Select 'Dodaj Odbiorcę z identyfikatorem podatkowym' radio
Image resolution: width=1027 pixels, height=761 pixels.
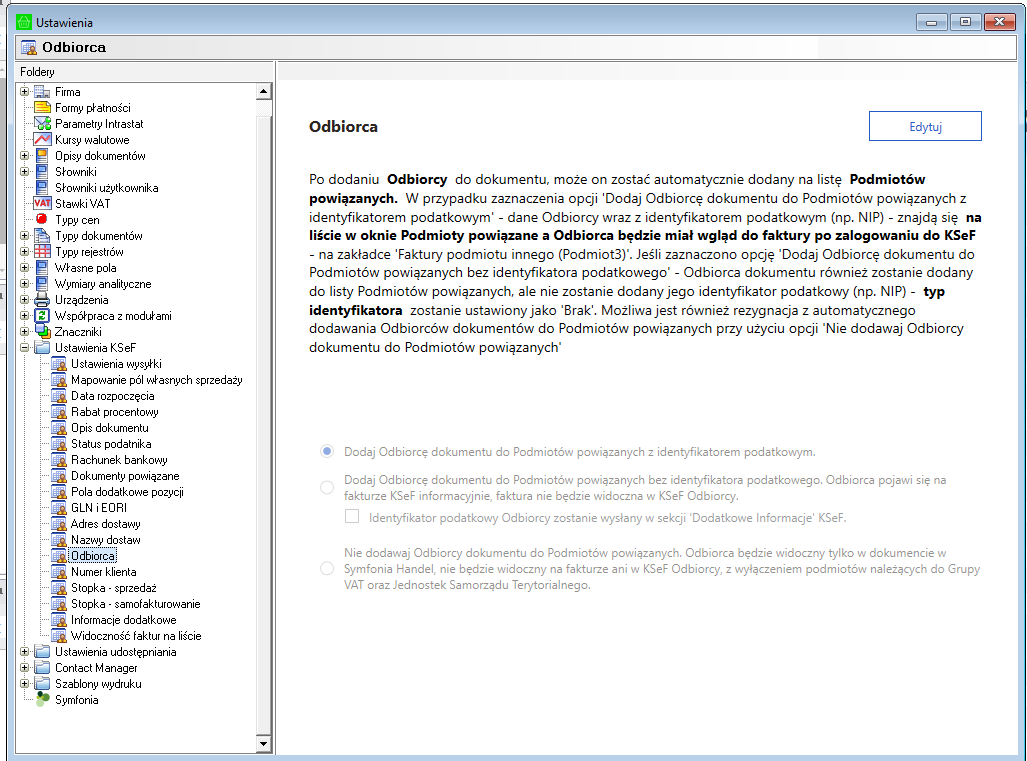click(327, 452)
